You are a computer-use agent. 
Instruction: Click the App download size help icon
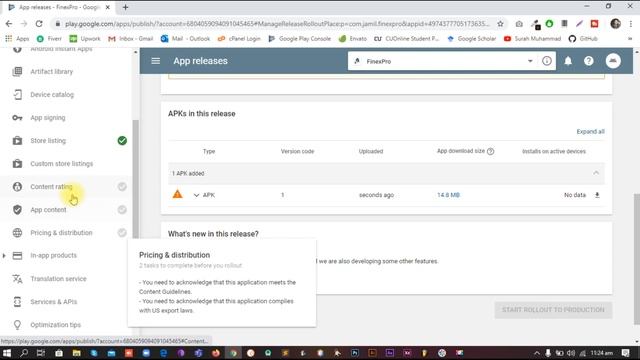pyautogui.click(x=491, y=151)
